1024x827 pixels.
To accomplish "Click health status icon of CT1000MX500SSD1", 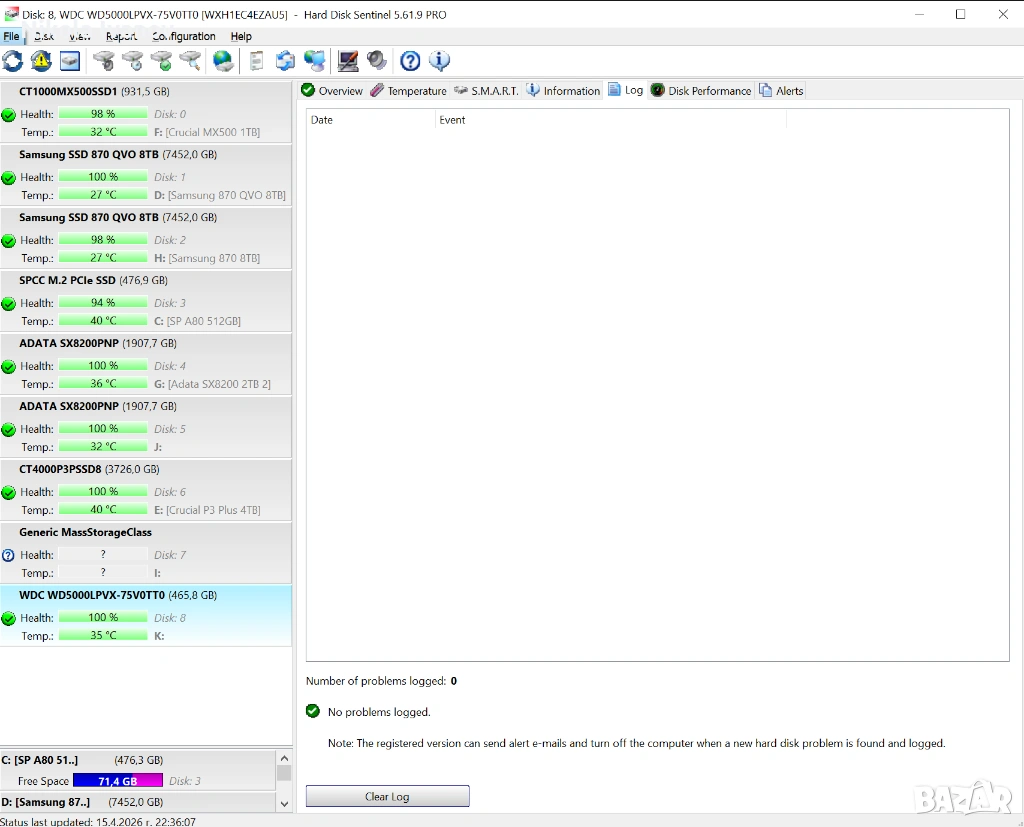I will (x=8, y=116).
